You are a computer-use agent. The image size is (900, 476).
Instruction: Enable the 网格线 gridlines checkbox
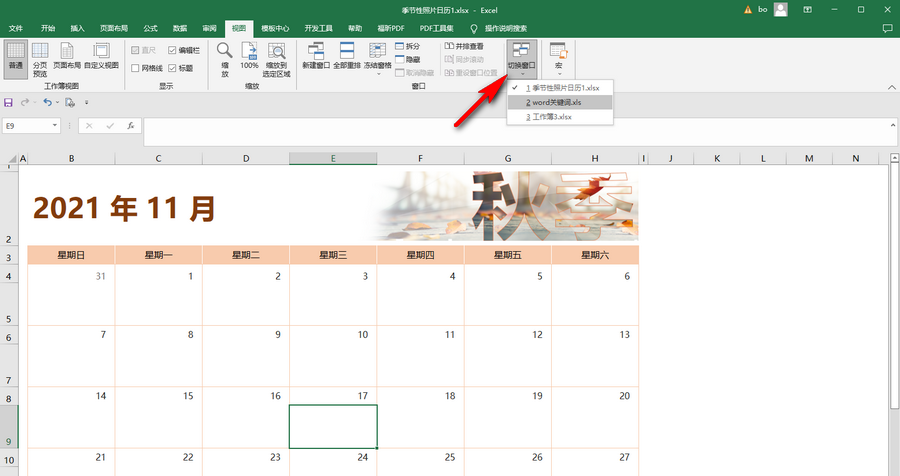click(x=136, y=68)
